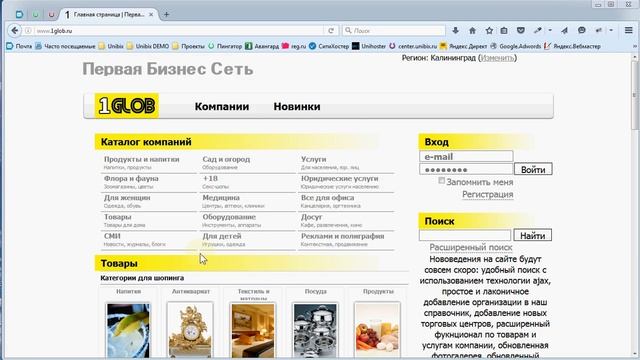Open the Pocket shield icon
The image size is (640, 360).
coord(521,31)
